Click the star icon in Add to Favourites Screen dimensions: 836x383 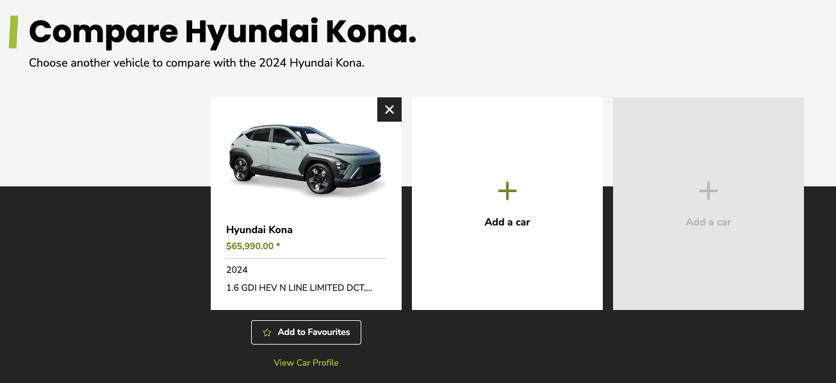coord(267,332)
